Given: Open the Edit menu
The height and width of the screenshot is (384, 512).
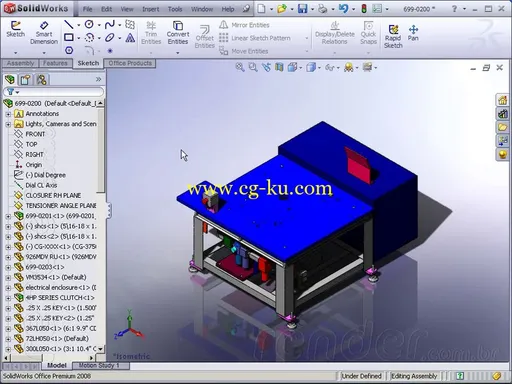Looking at the screenshot, I should pyautogui.click(x=106, y=9).
